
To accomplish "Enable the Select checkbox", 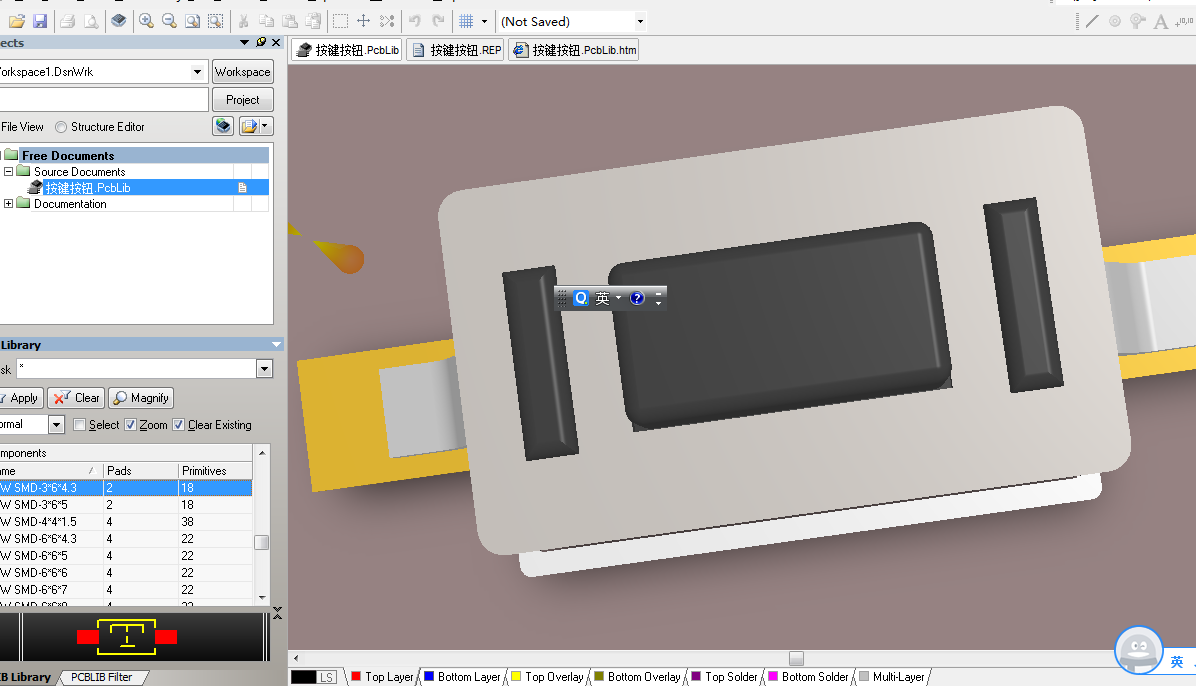I will pyautogui.click(x=79, y=425).
